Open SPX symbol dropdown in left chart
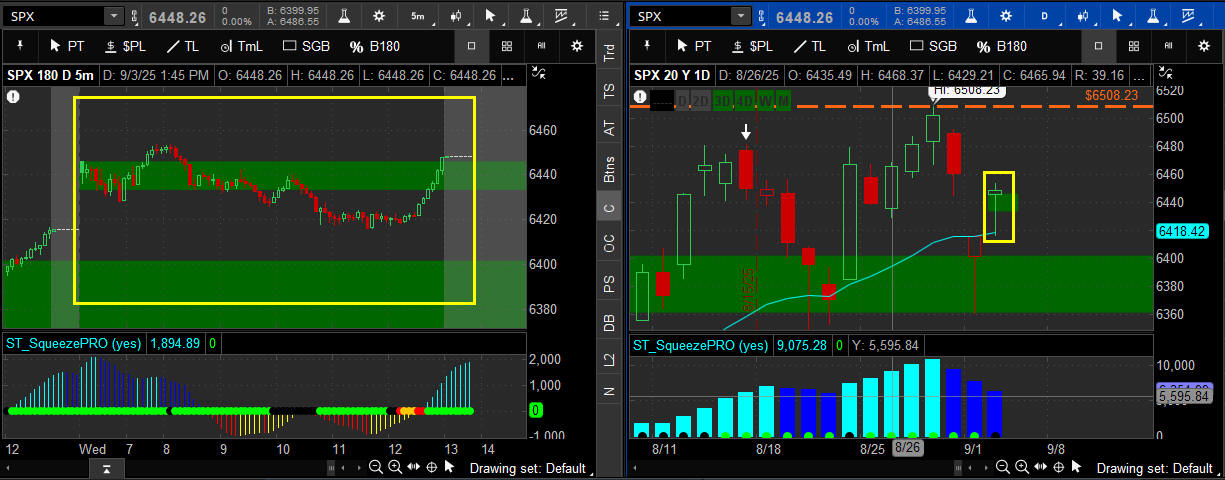Image resolution: width=1225 pixels, height=480 pixels. (x=113, y=16)
